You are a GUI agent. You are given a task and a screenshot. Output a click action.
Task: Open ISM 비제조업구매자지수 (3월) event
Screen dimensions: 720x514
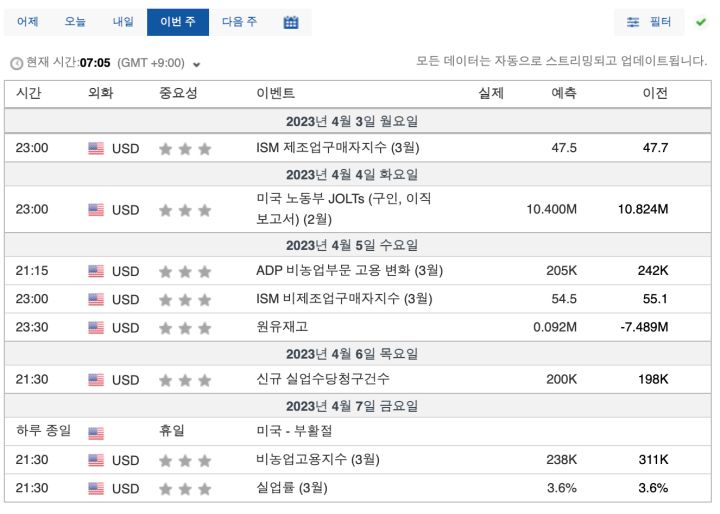click(x=344, y=299)
